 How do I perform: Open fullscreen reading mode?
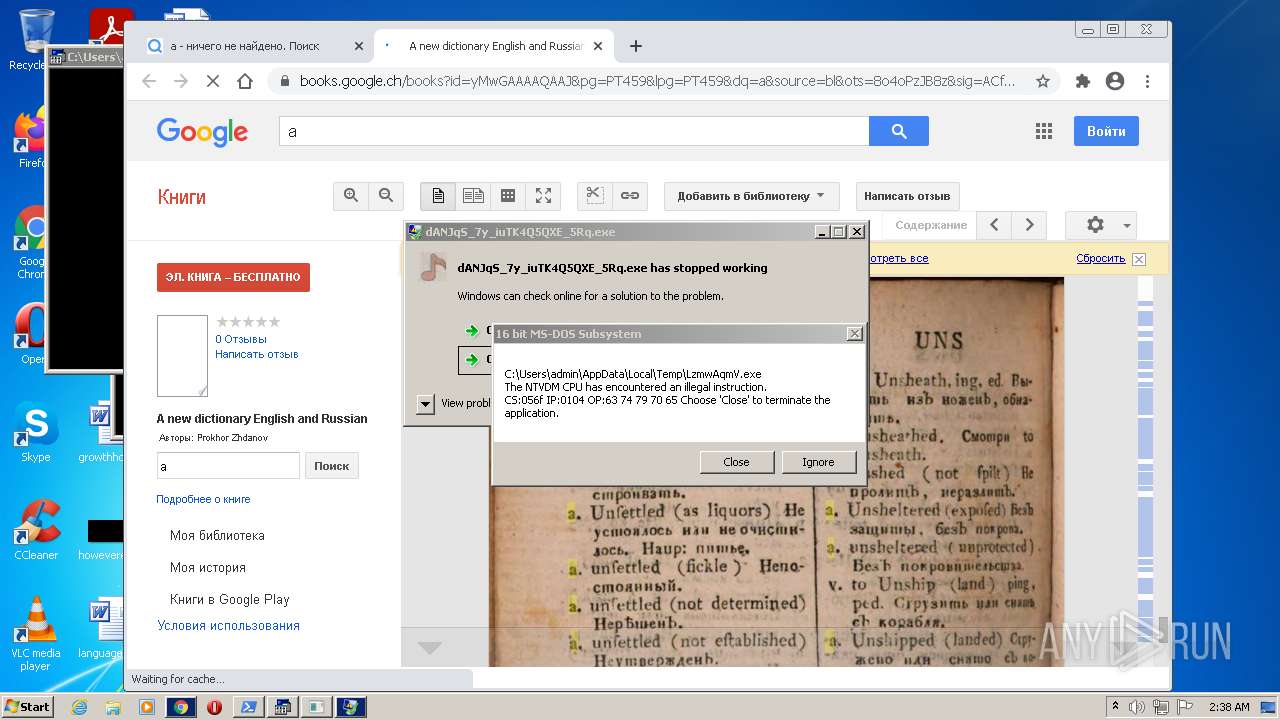click(543, 196)
